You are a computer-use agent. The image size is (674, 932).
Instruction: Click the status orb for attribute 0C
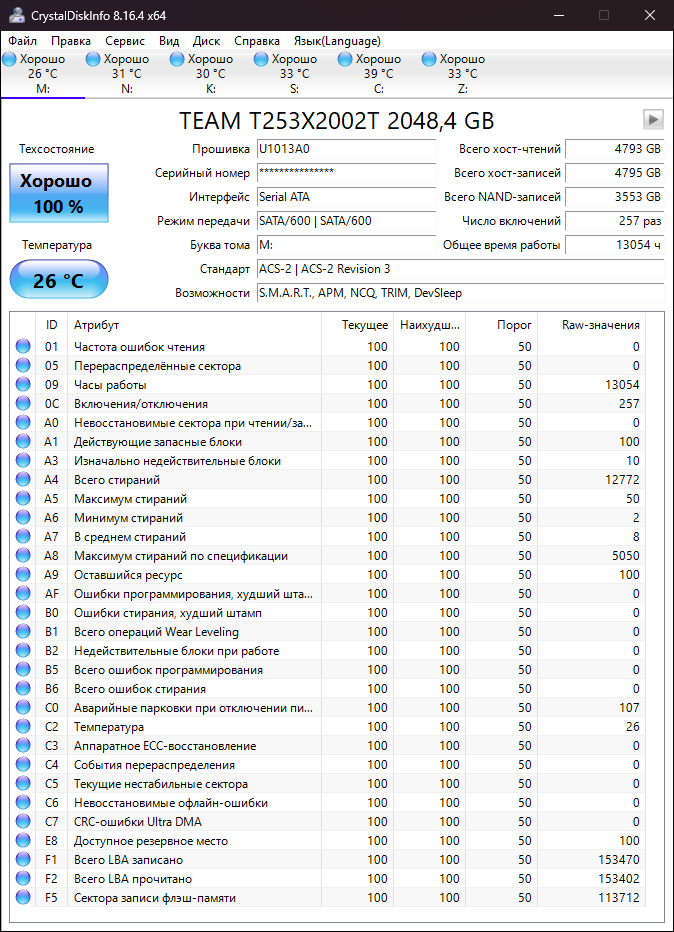tap(23, 403)
